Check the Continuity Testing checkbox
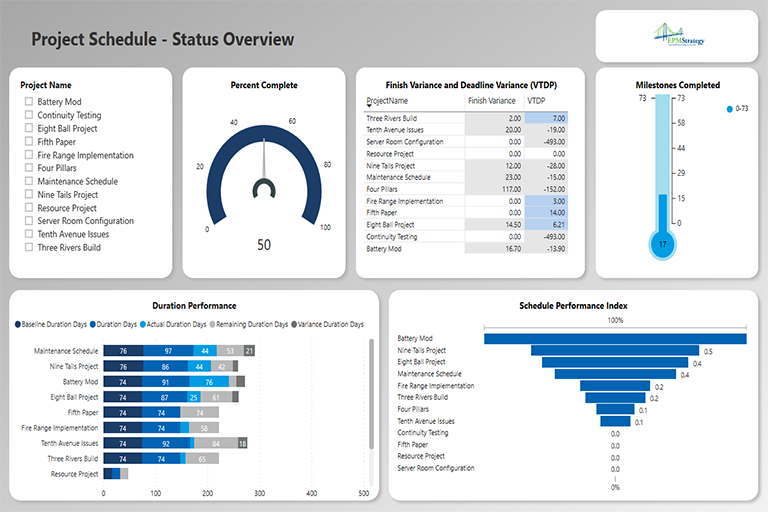The image size is (768, 512). tap(29, 114)
